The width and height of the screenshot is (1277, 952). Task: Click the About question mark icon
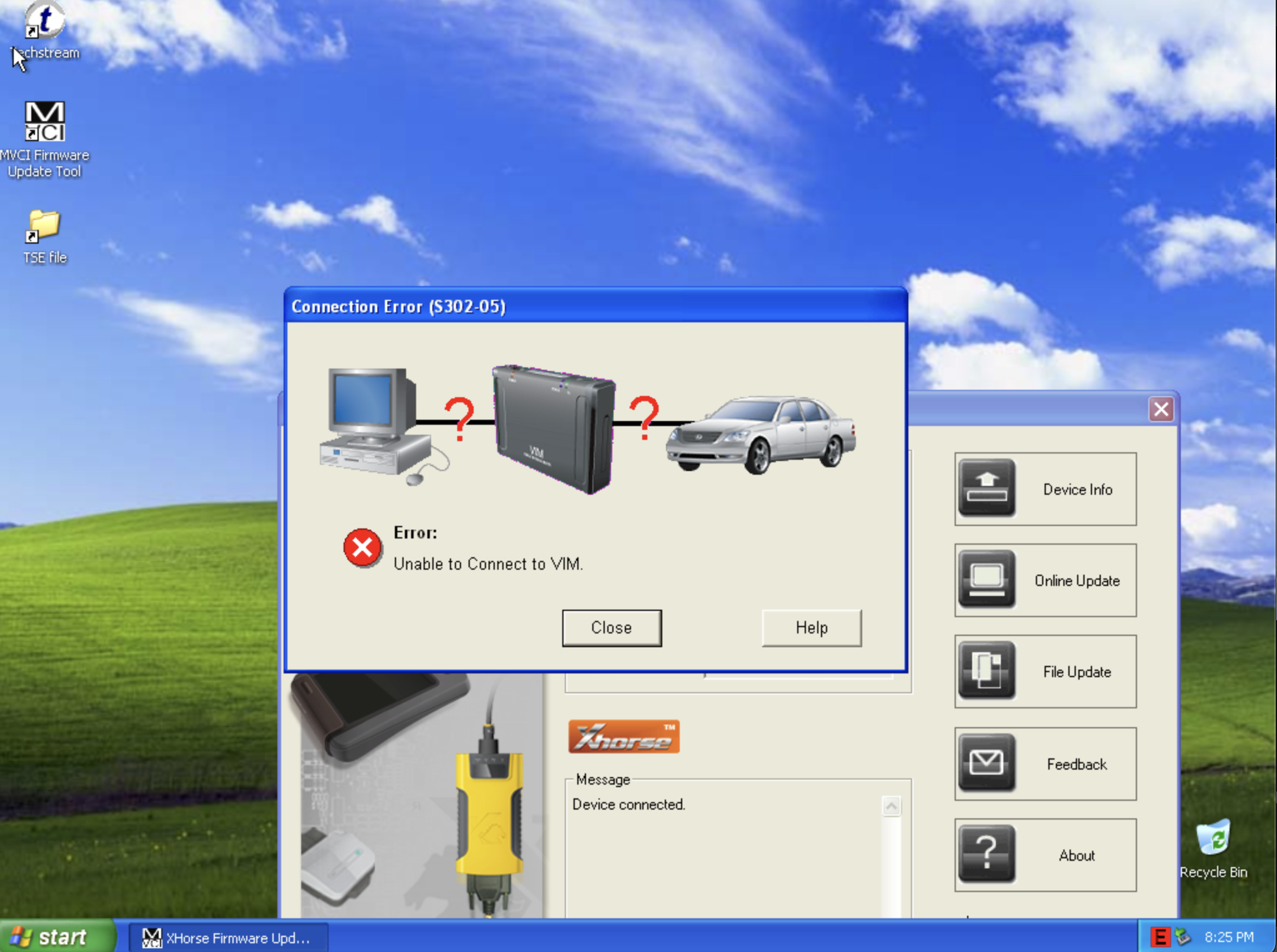click(986, 854)
